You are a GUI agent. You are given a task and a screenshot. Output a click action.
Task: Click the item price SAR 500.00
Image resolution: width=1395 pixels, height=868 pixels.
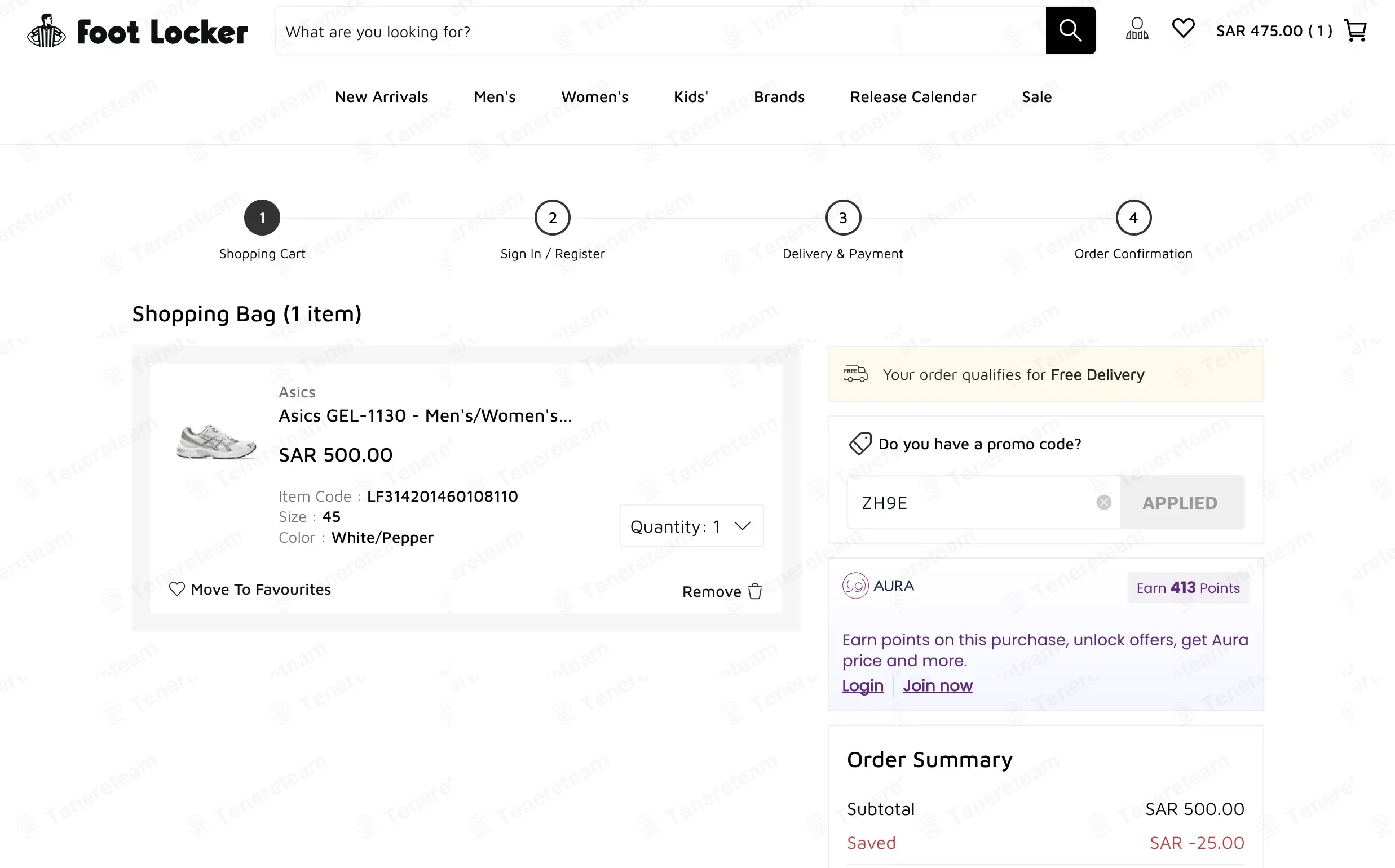335,455
